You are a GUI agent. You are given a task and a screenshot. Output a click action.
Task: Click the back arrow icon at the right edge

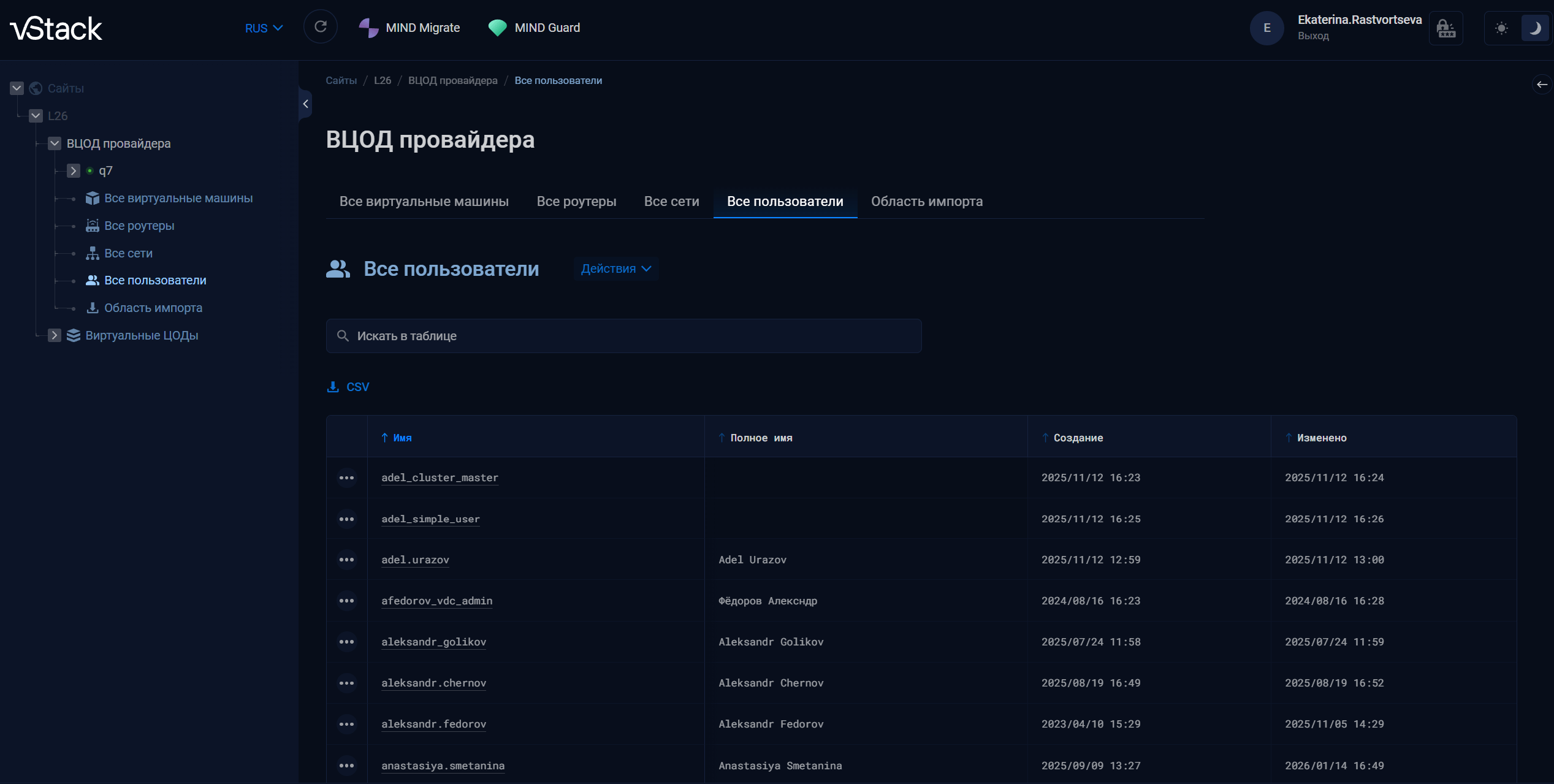(x=1541, y=85)
